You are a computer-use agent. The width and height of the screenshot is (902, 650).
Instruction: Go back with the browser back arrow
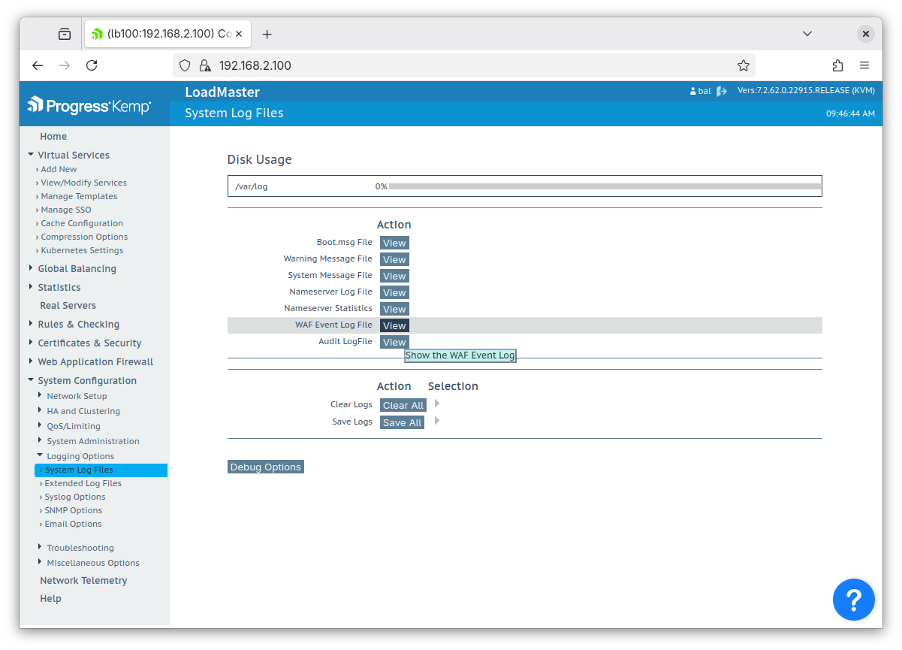tap(37, 63)
